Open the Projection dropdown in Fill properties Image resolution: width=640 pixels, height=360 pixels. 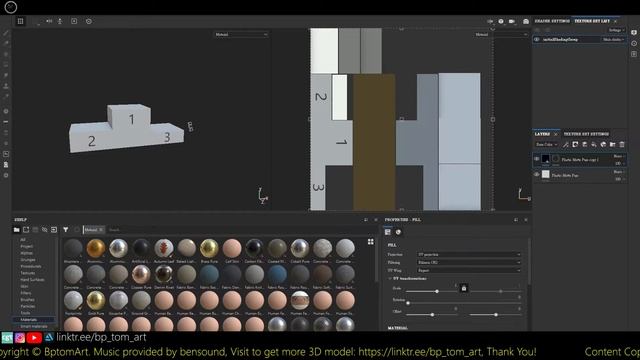[469, 254]
